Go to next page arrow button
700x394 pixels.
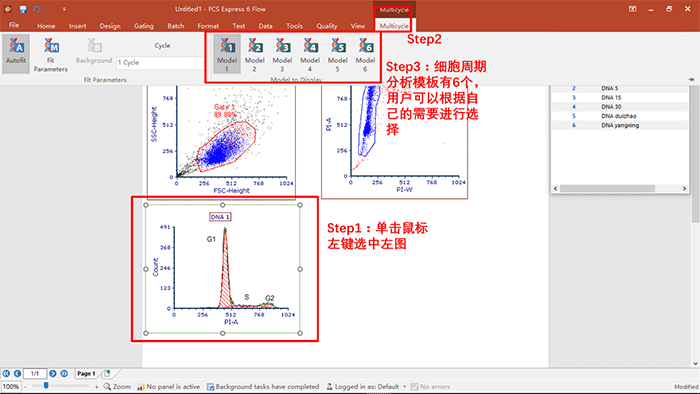(x=53, y=373)
